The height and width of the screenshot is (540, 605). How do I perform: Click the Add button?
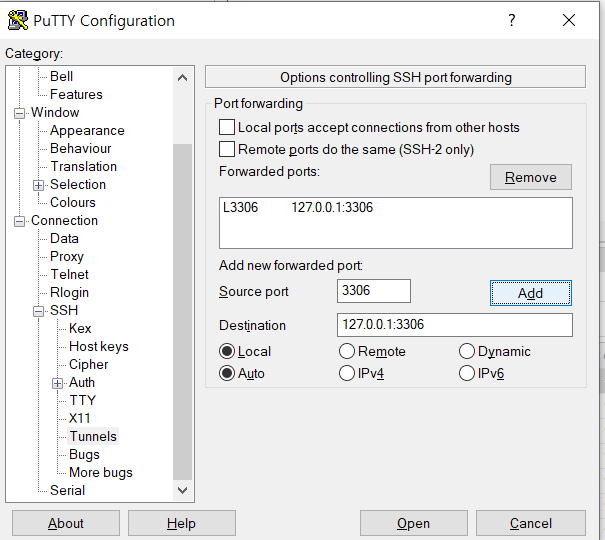[x=531, y=293]
